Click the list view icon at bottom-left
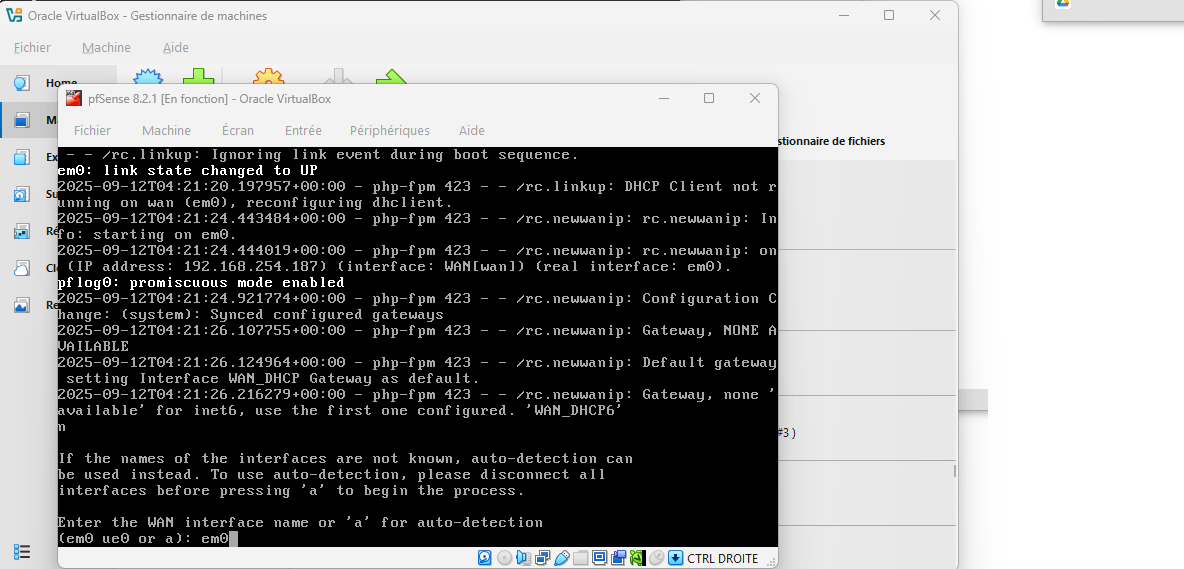This screenshot has width=1184, height=569. (x=21, y=551)
